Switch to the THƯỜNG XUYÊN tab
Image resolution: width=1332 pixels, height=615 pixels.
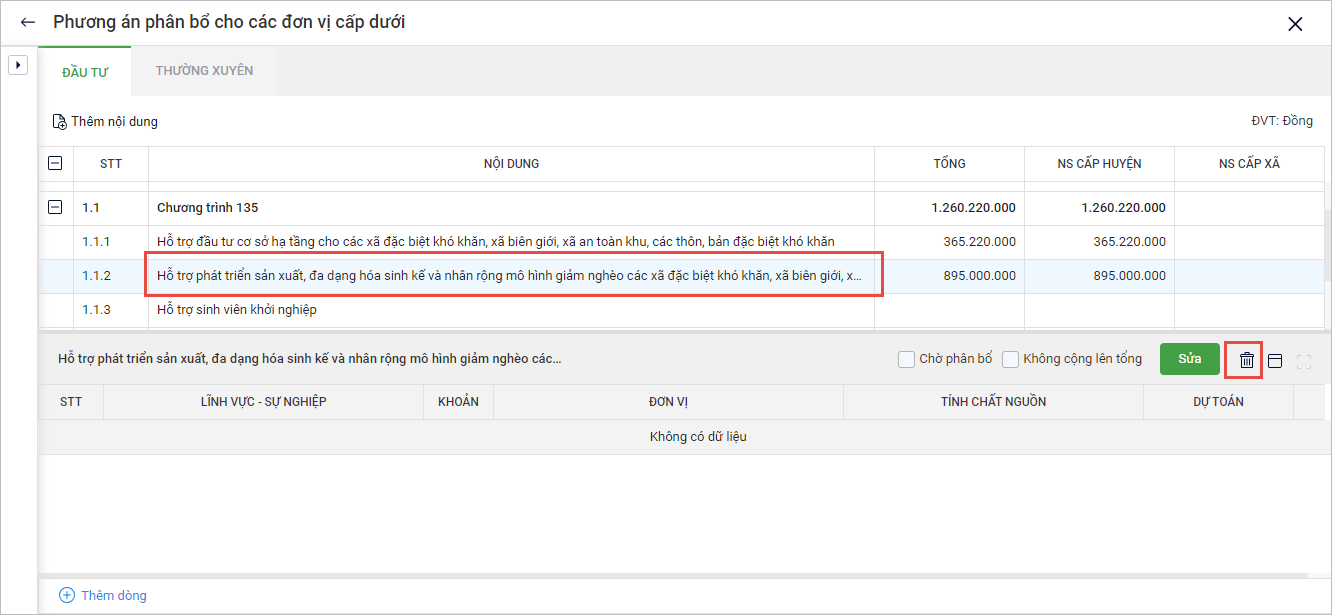click(x=204, y=71)
